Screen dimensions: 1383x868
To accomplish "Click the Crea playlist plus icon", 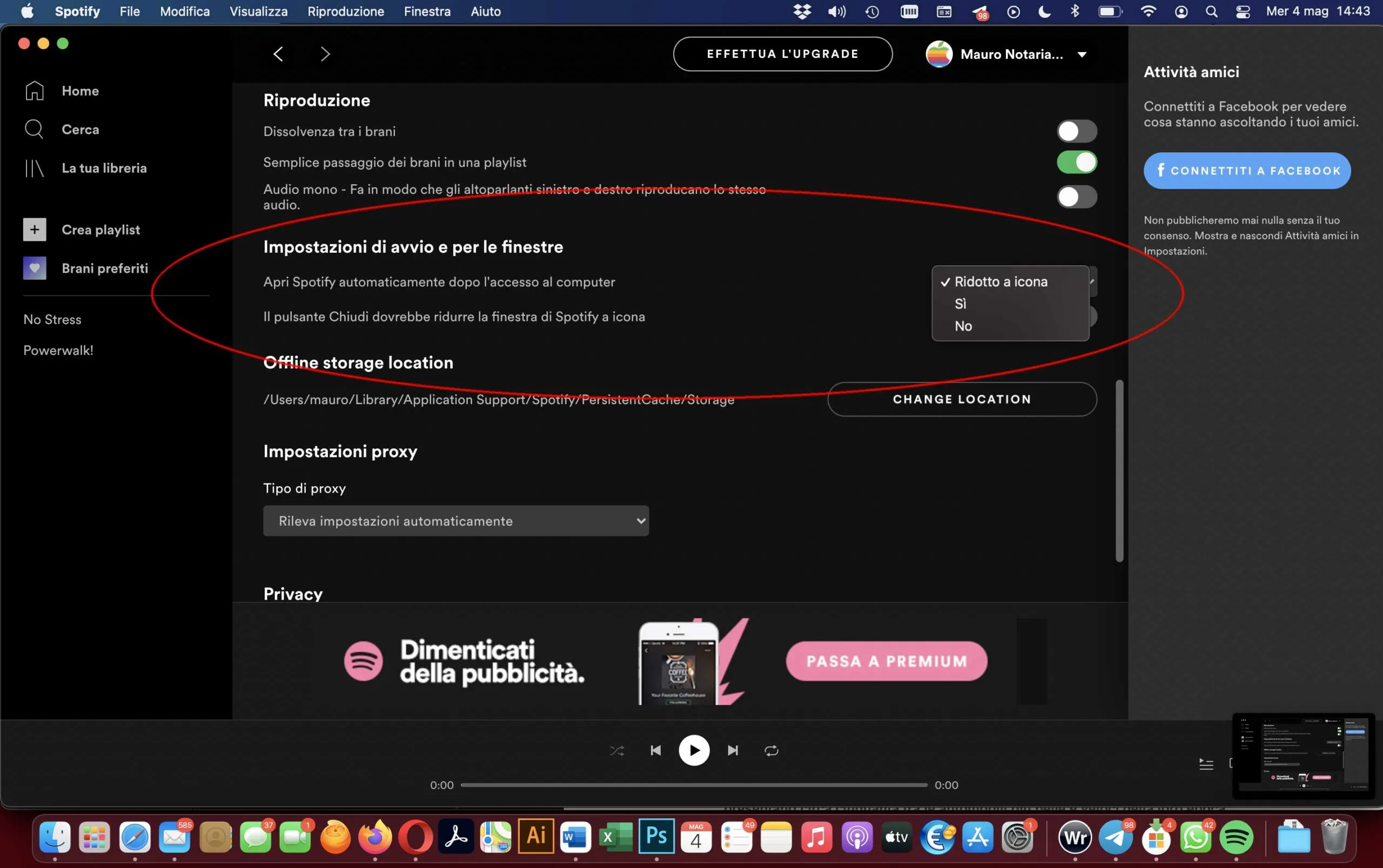I will (x=34, y=229).
